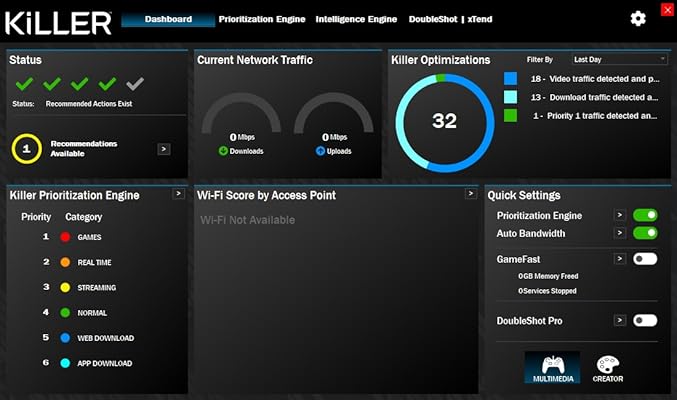This screenshot has height=400, width=677.
Task: Click the light cyan Download traffic swatch
Action: pos(510,97)
